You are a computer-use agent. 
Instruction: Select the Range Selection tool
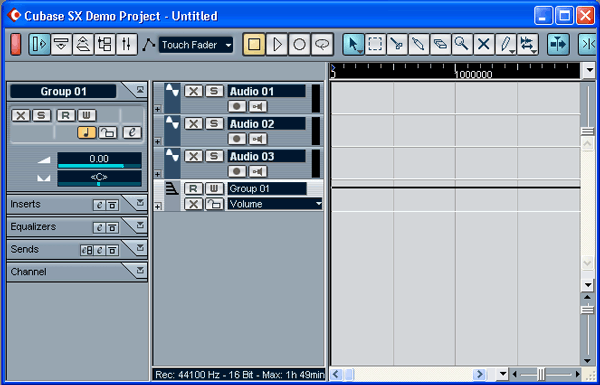click(375, 44)
